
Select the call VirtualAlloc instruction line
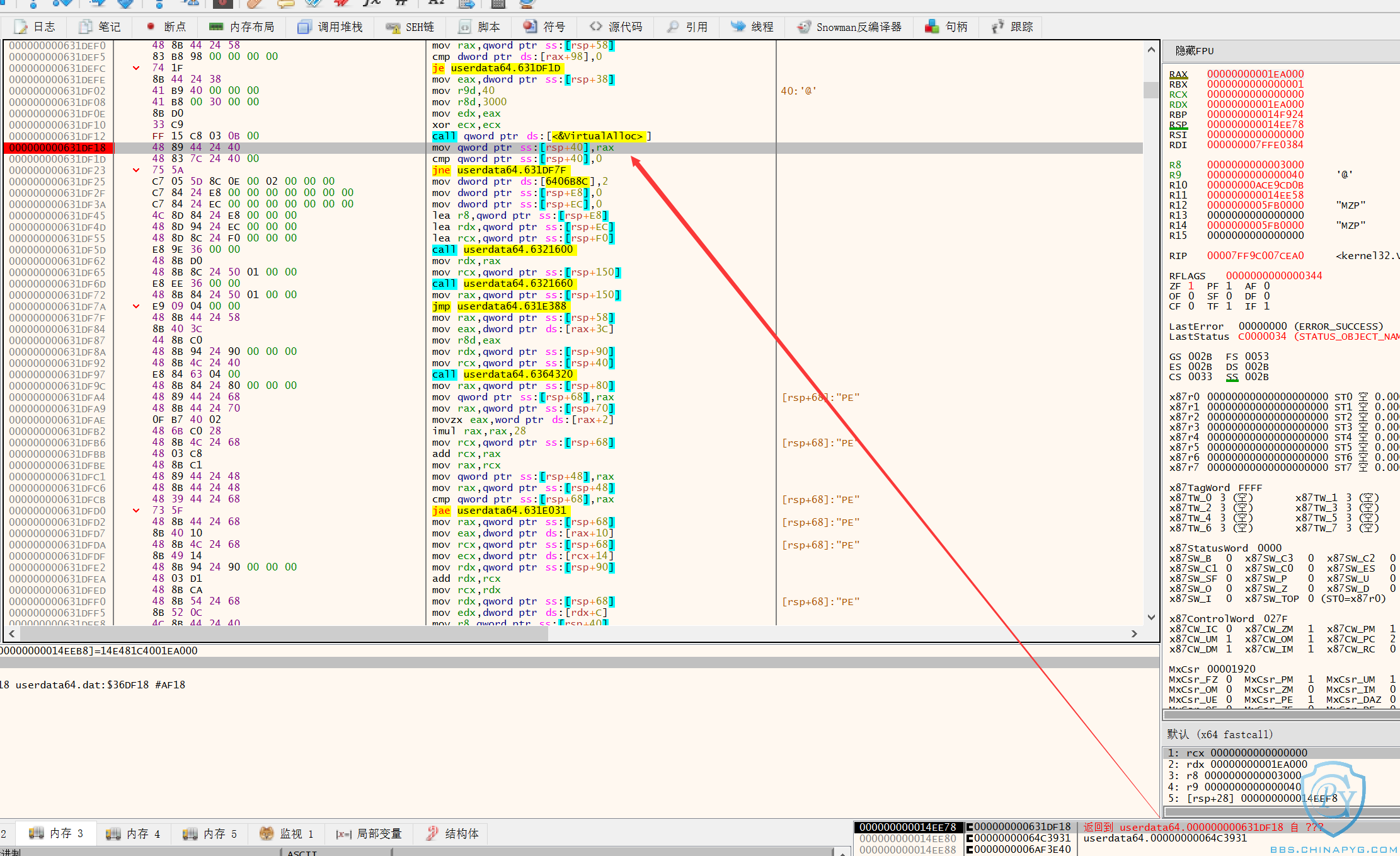(x=542, y=136)
